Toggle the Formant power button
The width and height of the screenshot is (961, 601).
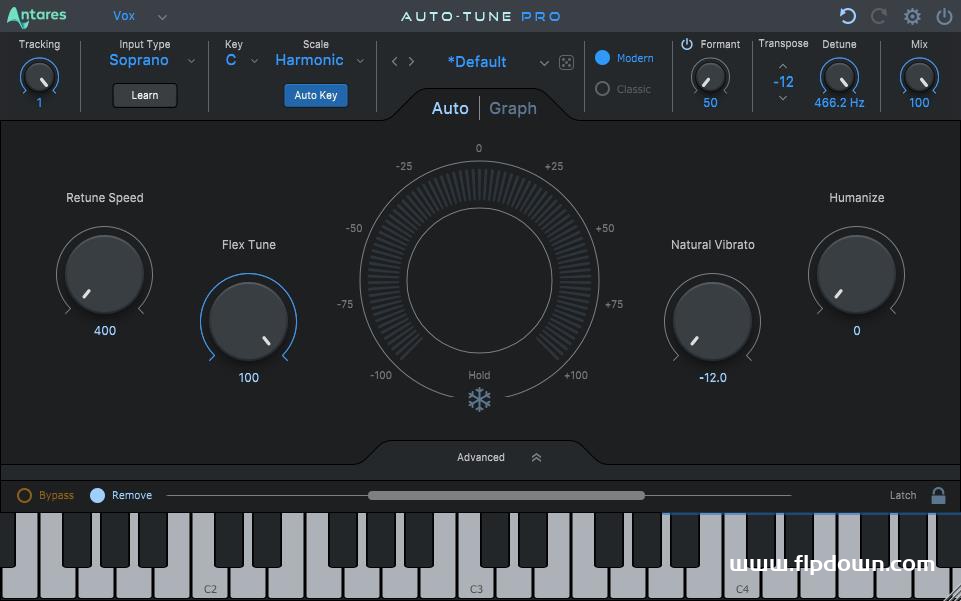pyautogui.click(x=687, y=44)
